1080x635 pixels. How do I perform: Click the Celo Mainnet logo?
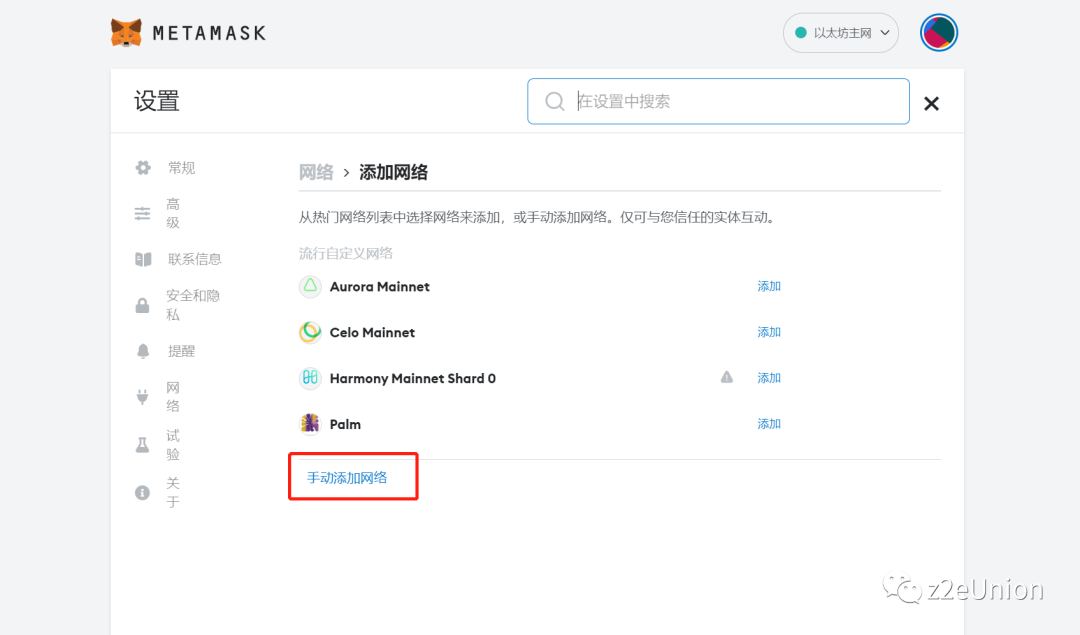309,332
